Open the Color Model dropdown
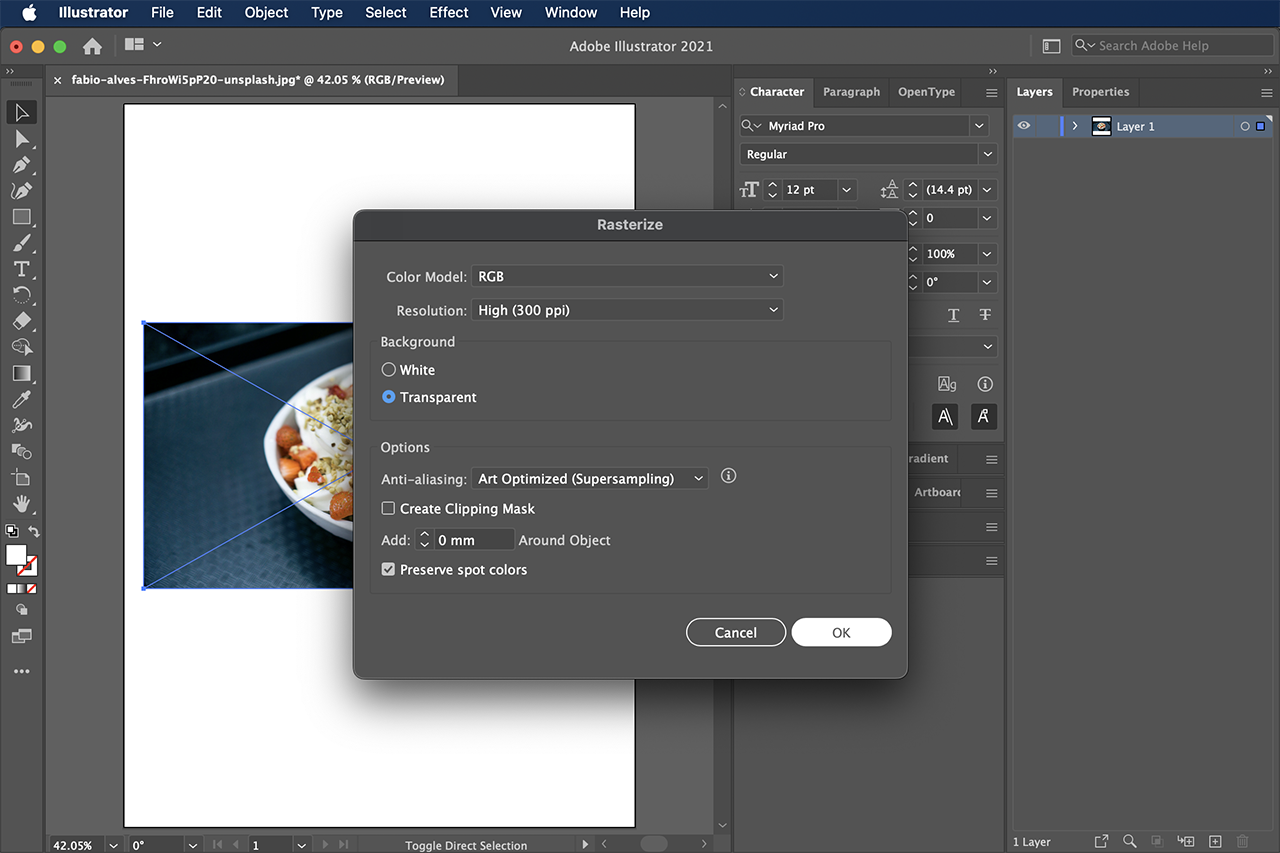The width and height of the screenshot is (1280, 853). click(627, 276)
